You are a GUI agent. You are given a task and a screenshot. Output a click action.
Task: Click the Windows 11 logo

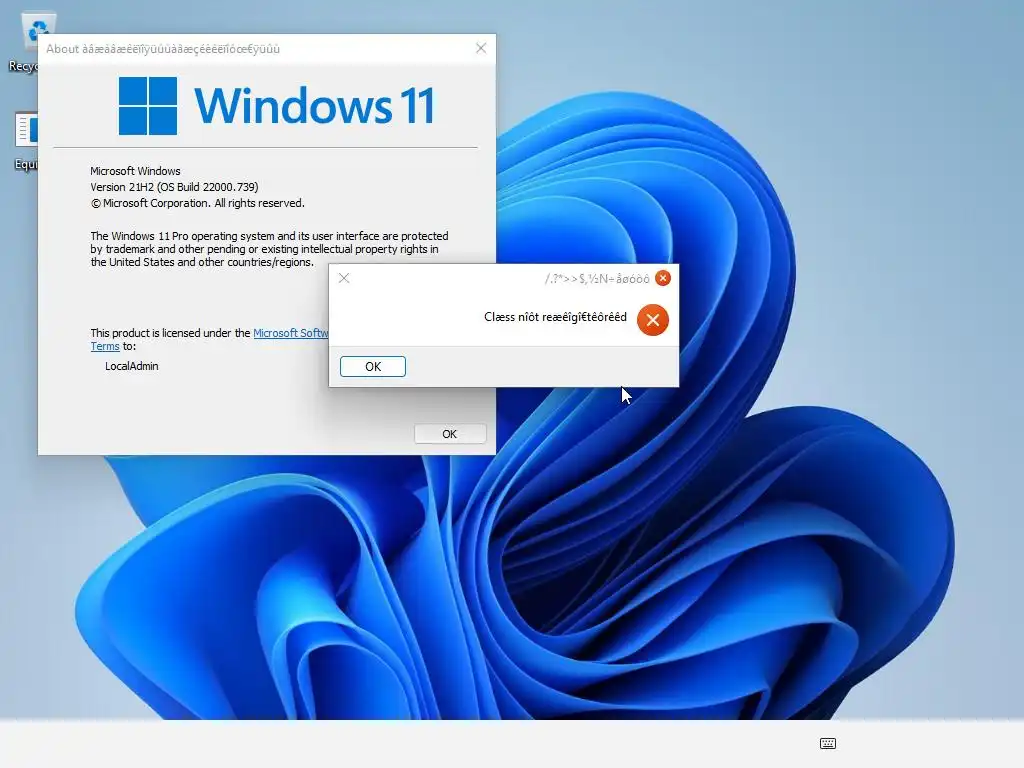pos(276,106)
